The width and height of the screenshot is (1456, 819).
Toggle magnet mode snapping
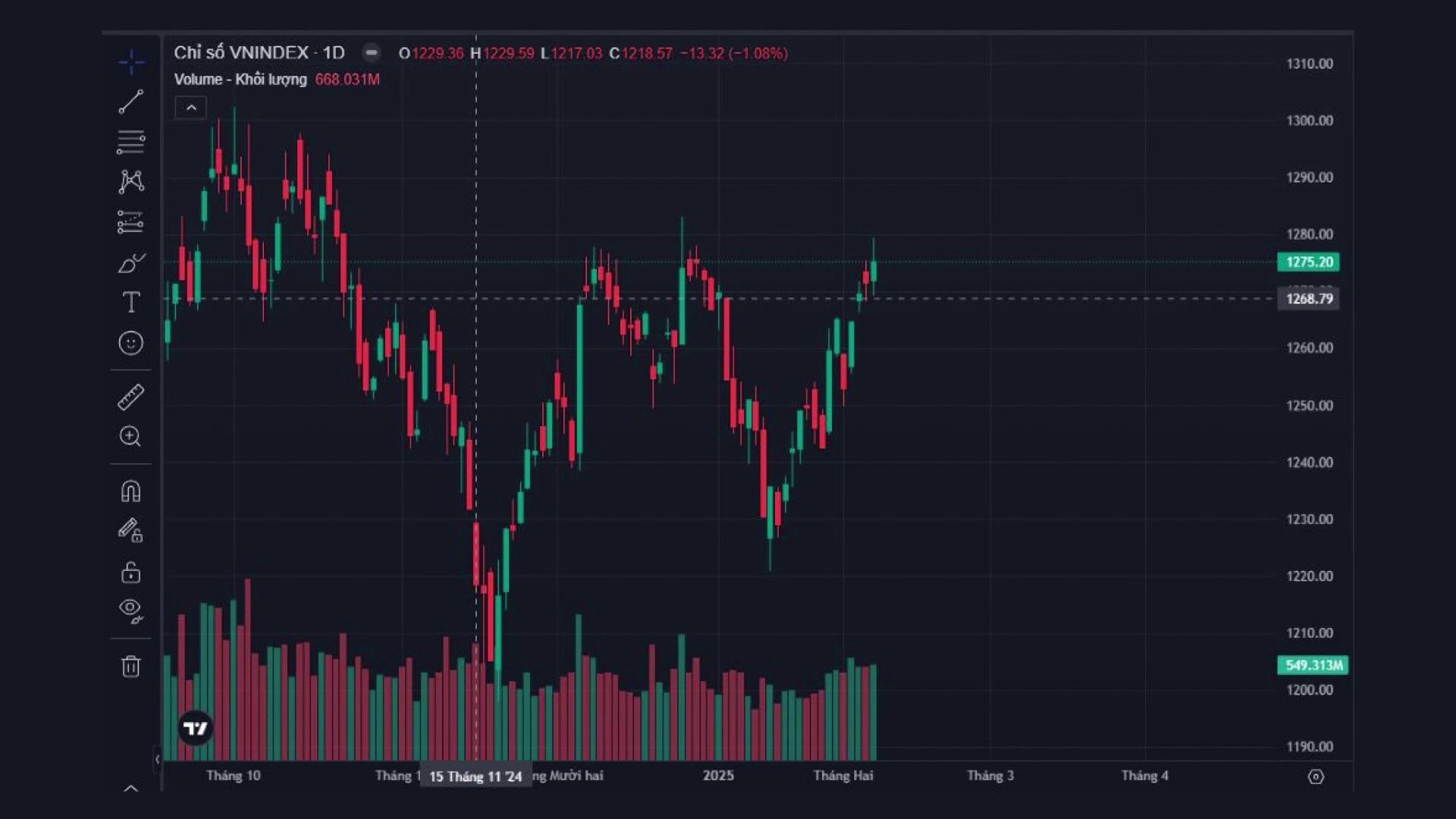coord(131,491)
